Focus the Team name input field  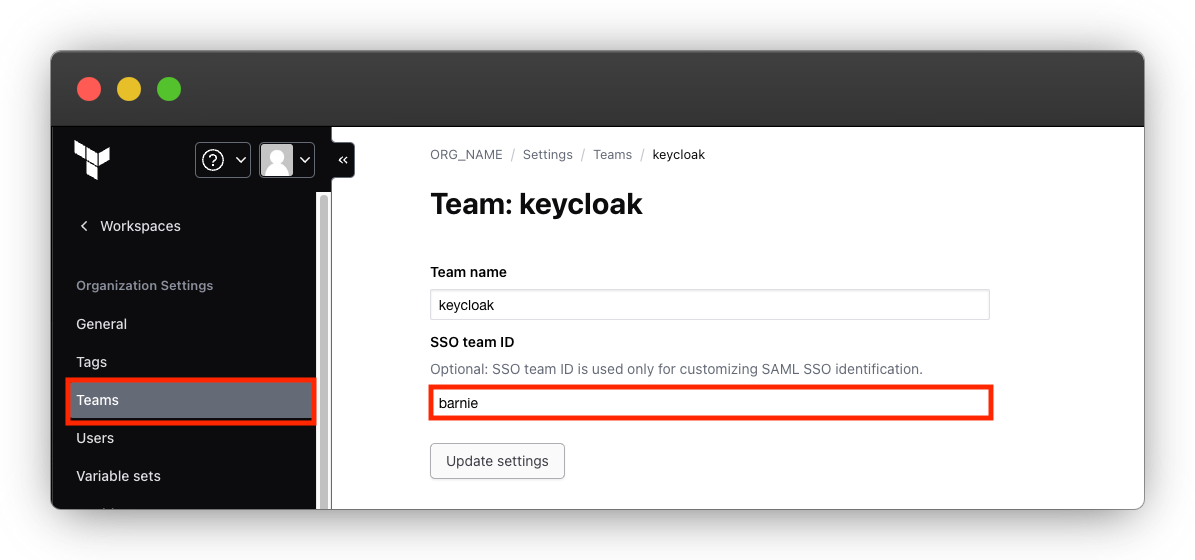(x=710, y=305)
